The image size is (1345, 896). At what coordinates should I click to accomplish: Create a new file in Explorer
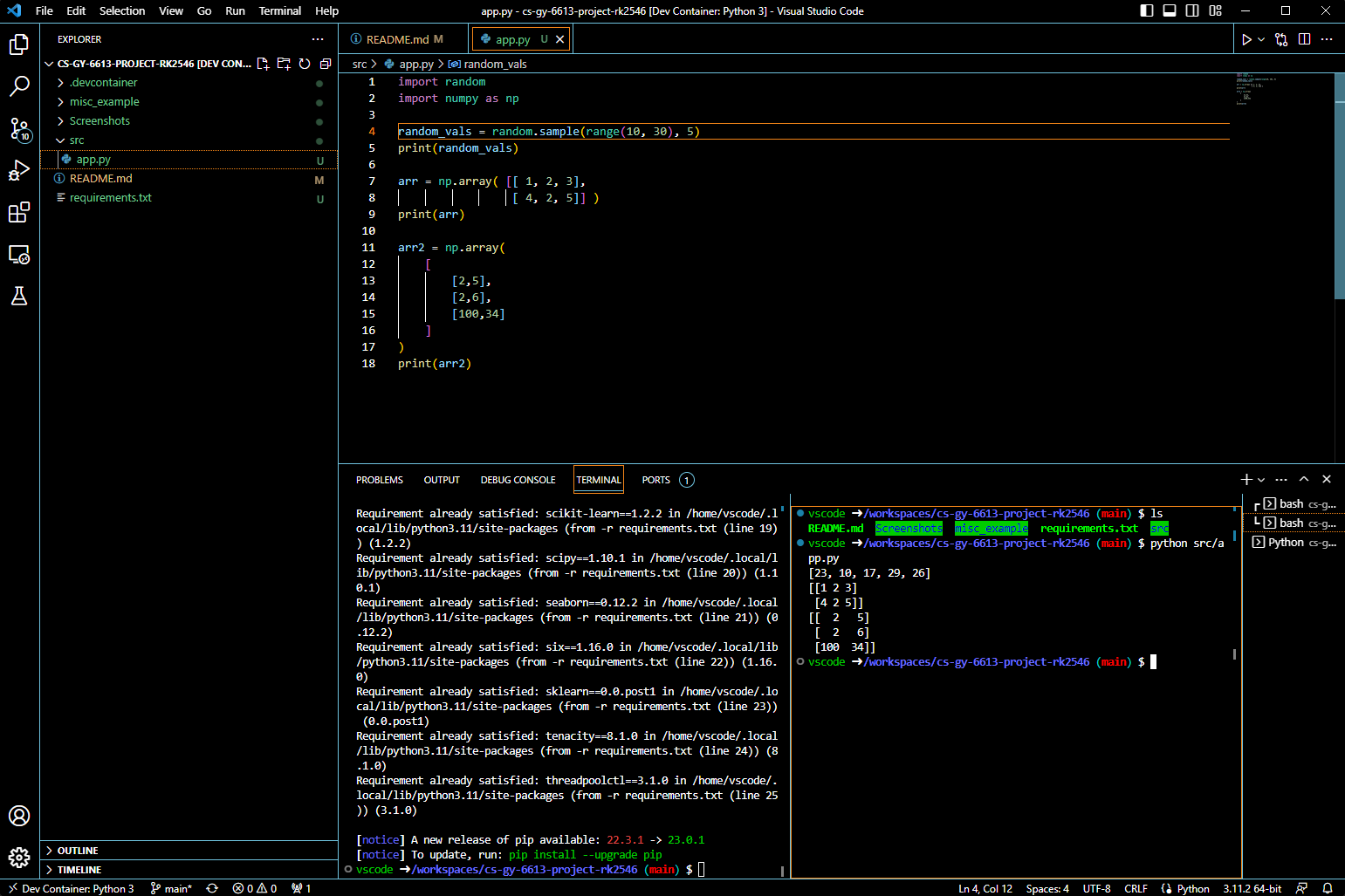[x=263, y=64]
